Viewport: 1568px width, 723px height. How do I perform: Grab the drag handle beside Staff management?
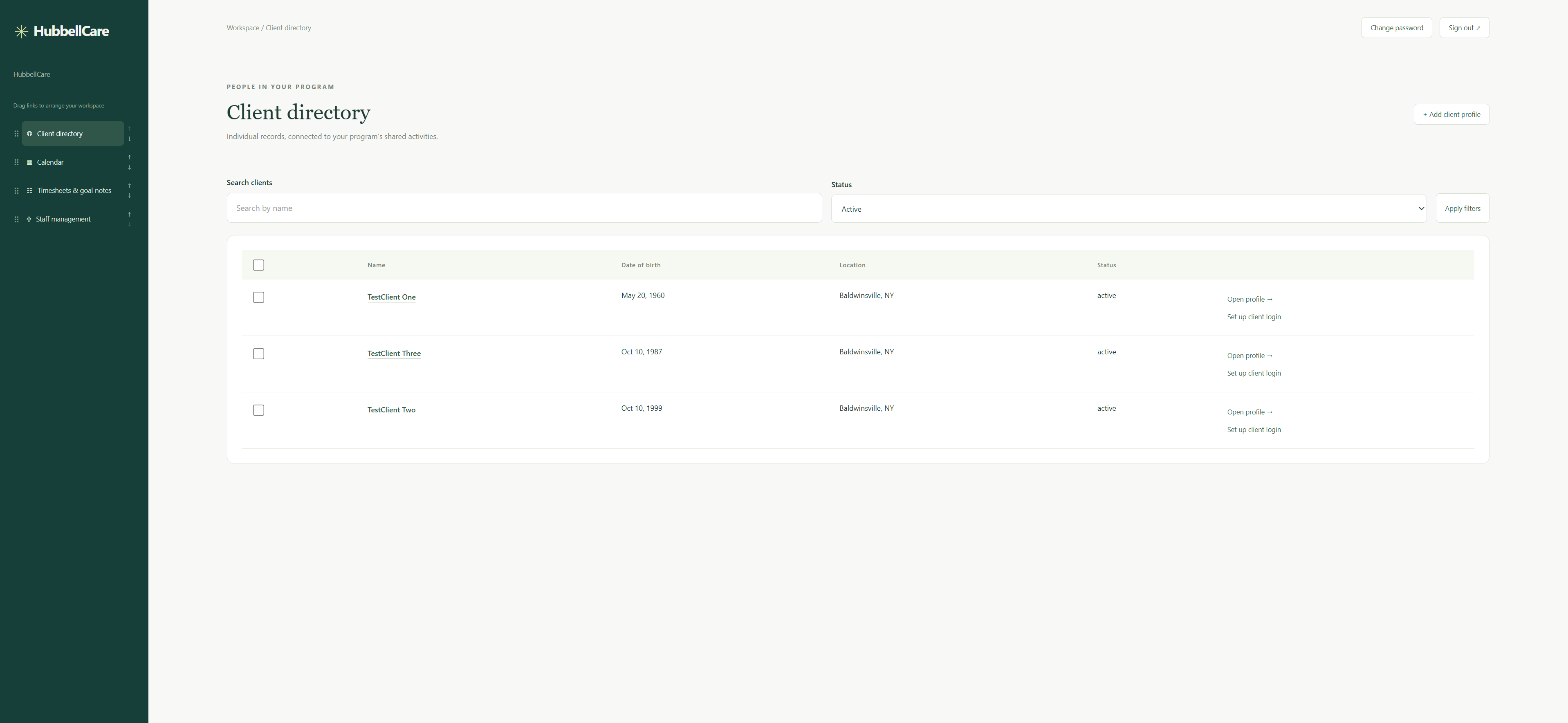[16, 219]
